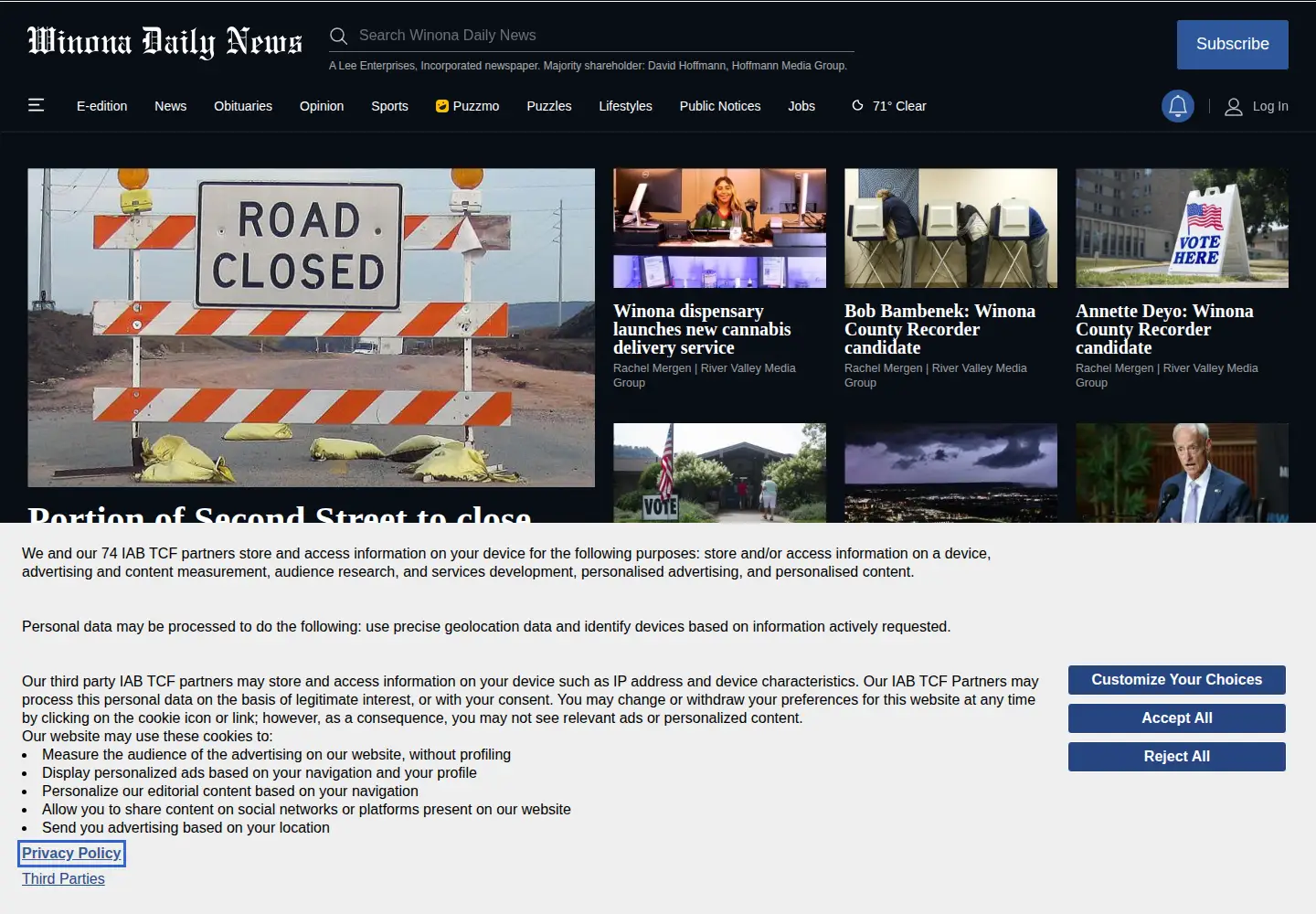The height and width of the screenshot is (914, 1316).
Task: Open the Vote Here sign thumbnail
Action: (1182, 228)
